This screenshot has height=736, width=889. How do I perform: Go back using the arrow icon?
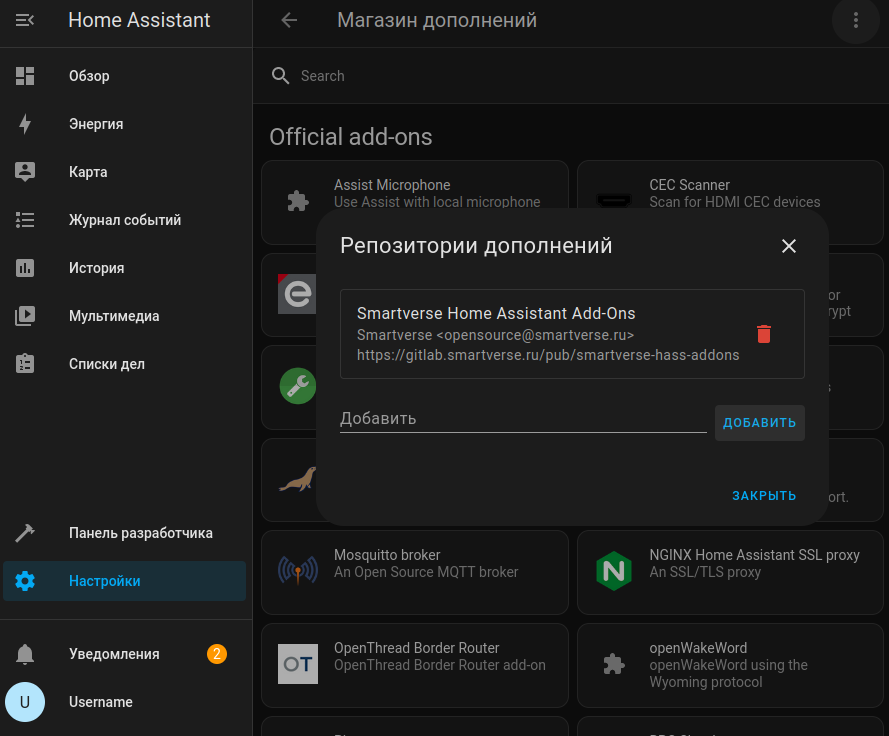click(289, 20)
